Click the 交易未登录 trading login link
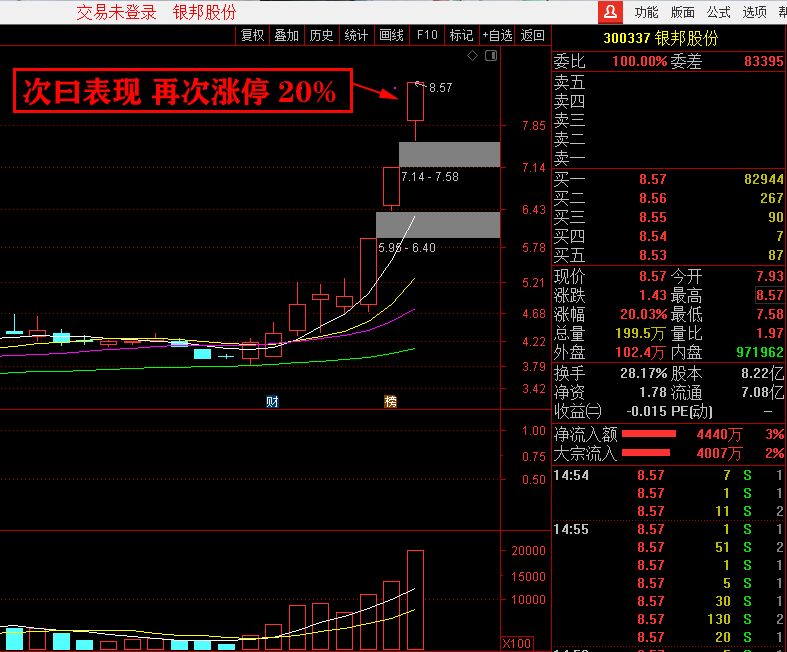Viewport: 787px width, 652px height. pyautogui.click(x=117, y=12)
